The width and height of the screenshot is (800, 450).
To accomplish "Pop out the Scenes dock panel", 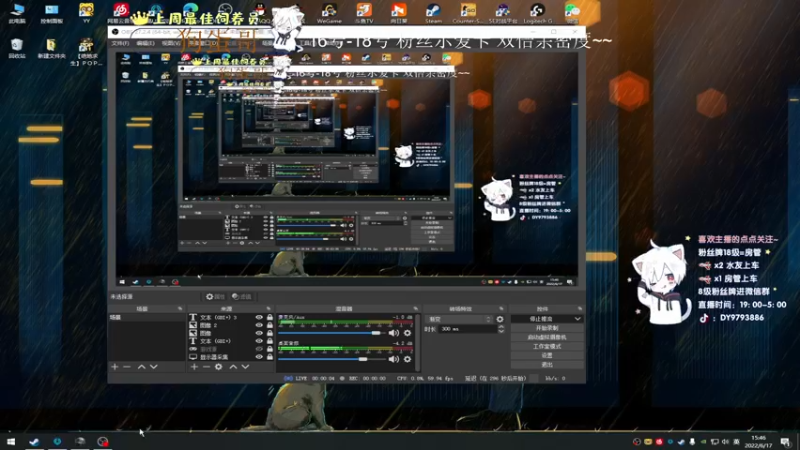I will tap(180, 309).
